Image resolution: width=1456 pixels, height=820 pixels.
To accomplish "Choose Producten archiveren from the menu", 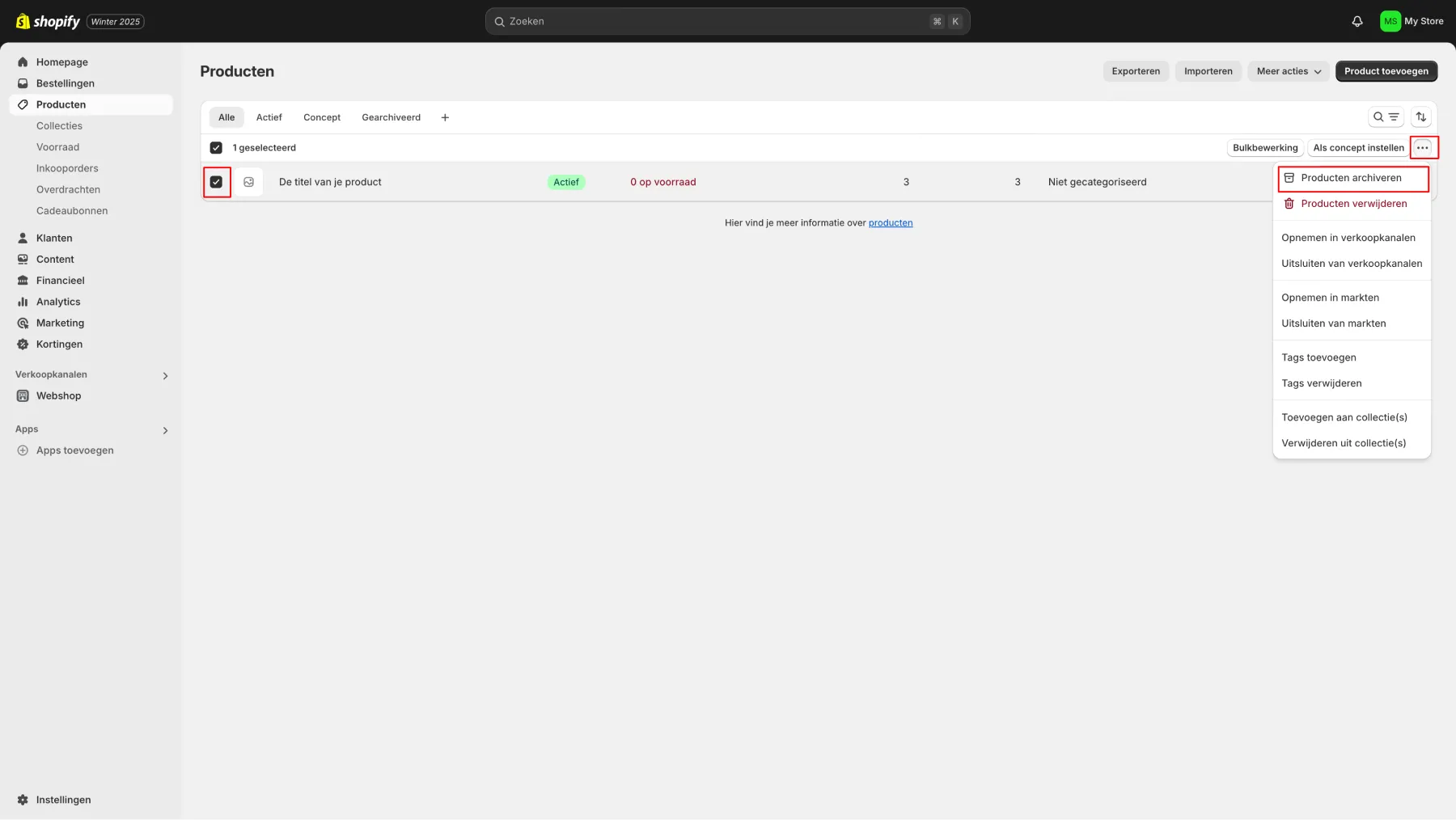I will 1351,178.
